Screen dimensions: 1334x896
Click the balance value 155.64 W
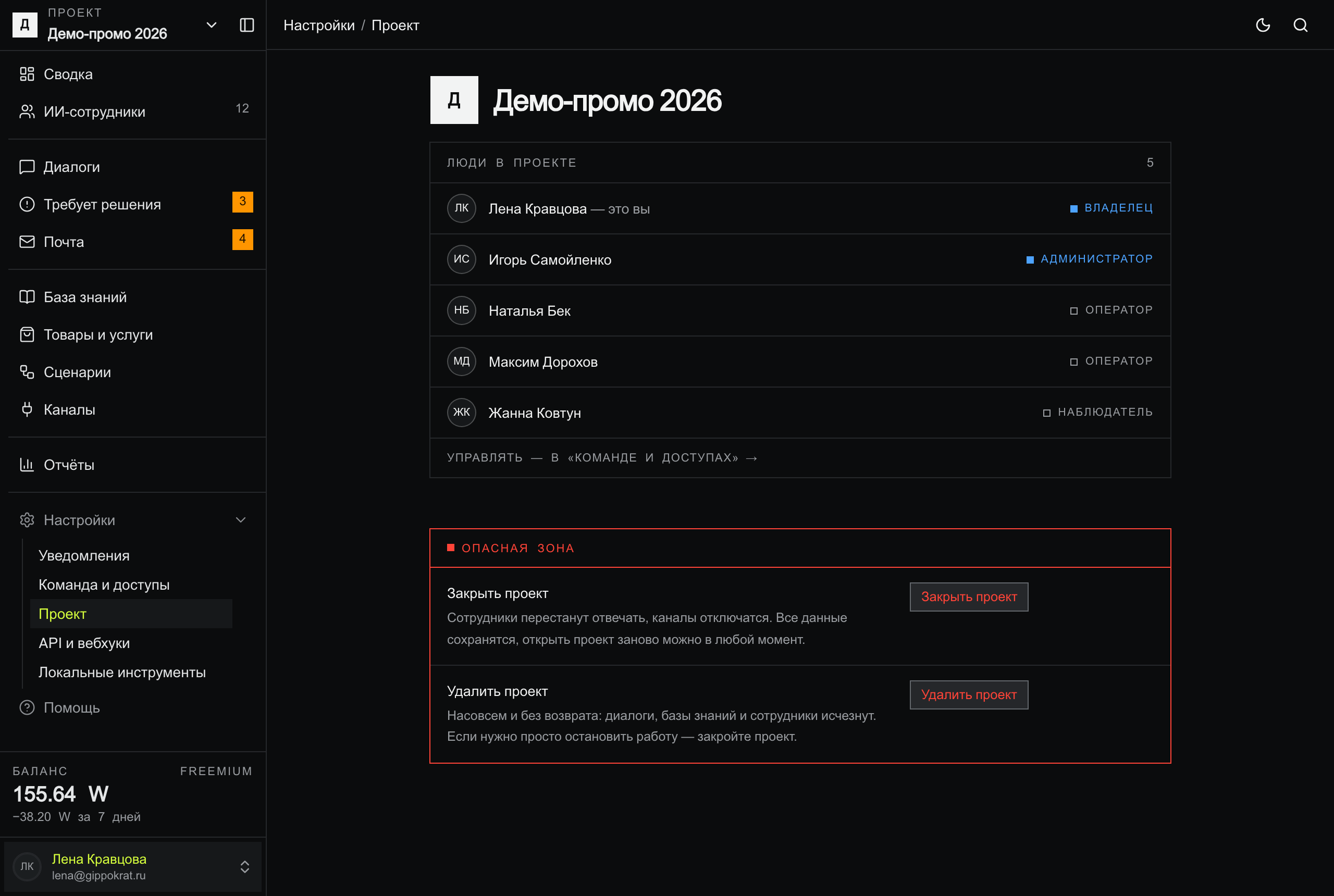[61, 794]
